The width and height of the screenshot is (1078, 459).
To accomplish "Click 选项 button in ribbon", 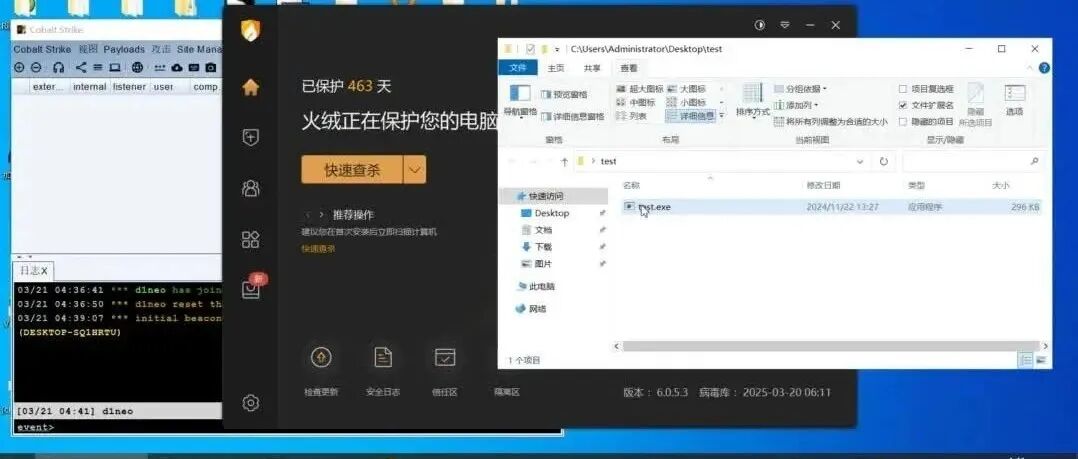I will coord(1014,100).
